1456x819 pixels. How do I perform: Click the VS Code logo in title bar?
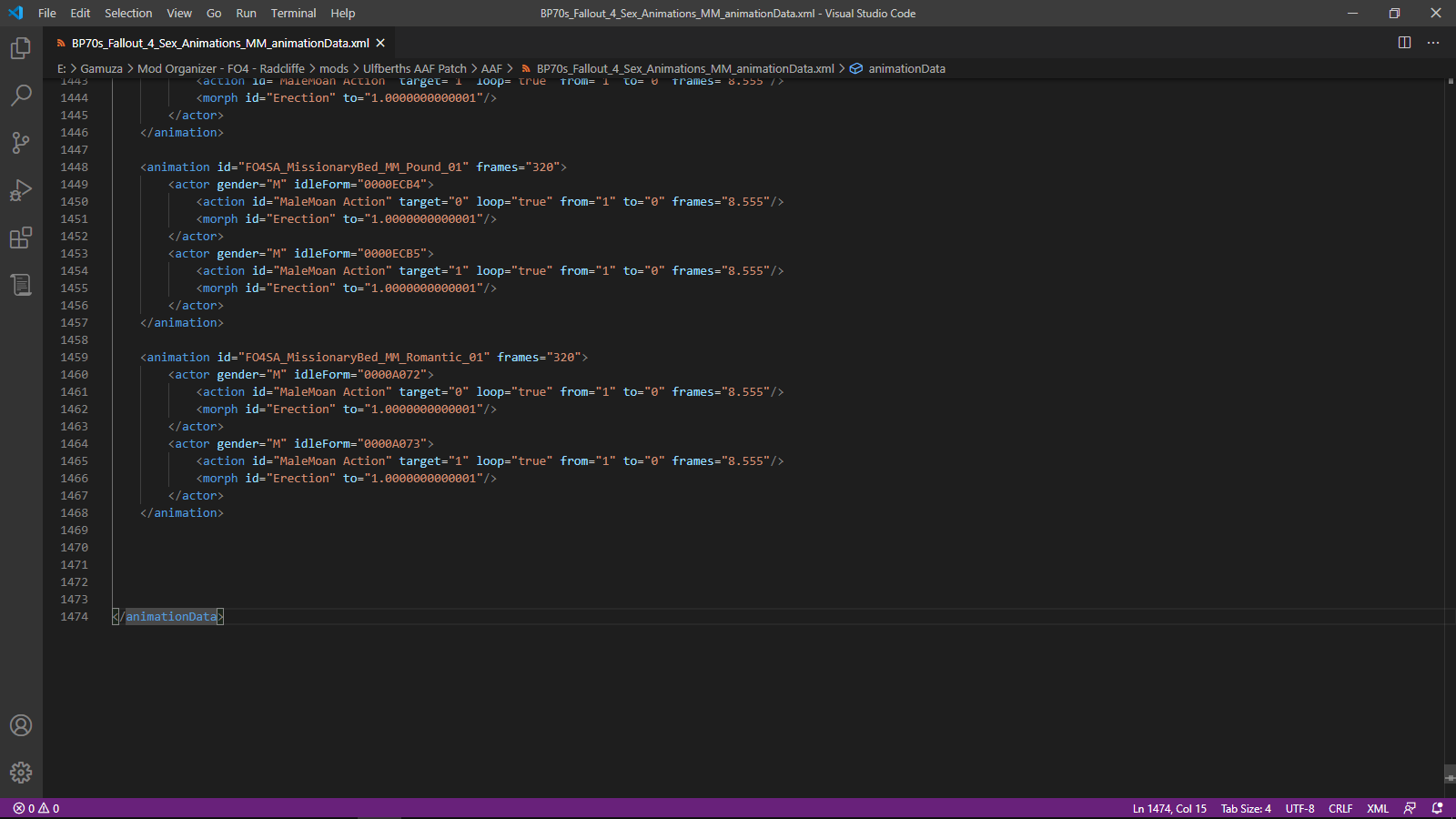point(15,13)
